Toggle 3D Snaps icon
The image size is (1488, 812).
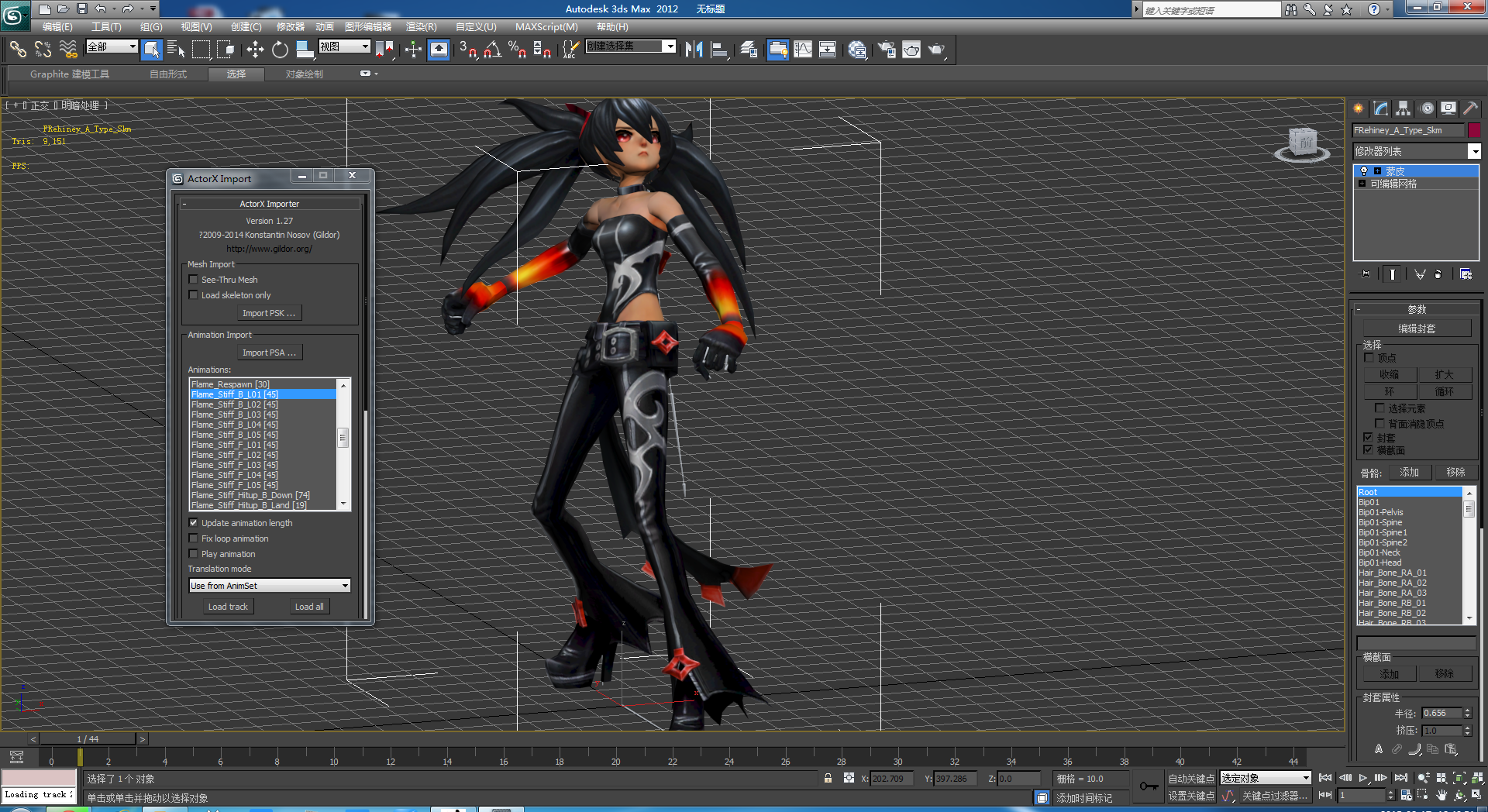(x=467, y=50)
